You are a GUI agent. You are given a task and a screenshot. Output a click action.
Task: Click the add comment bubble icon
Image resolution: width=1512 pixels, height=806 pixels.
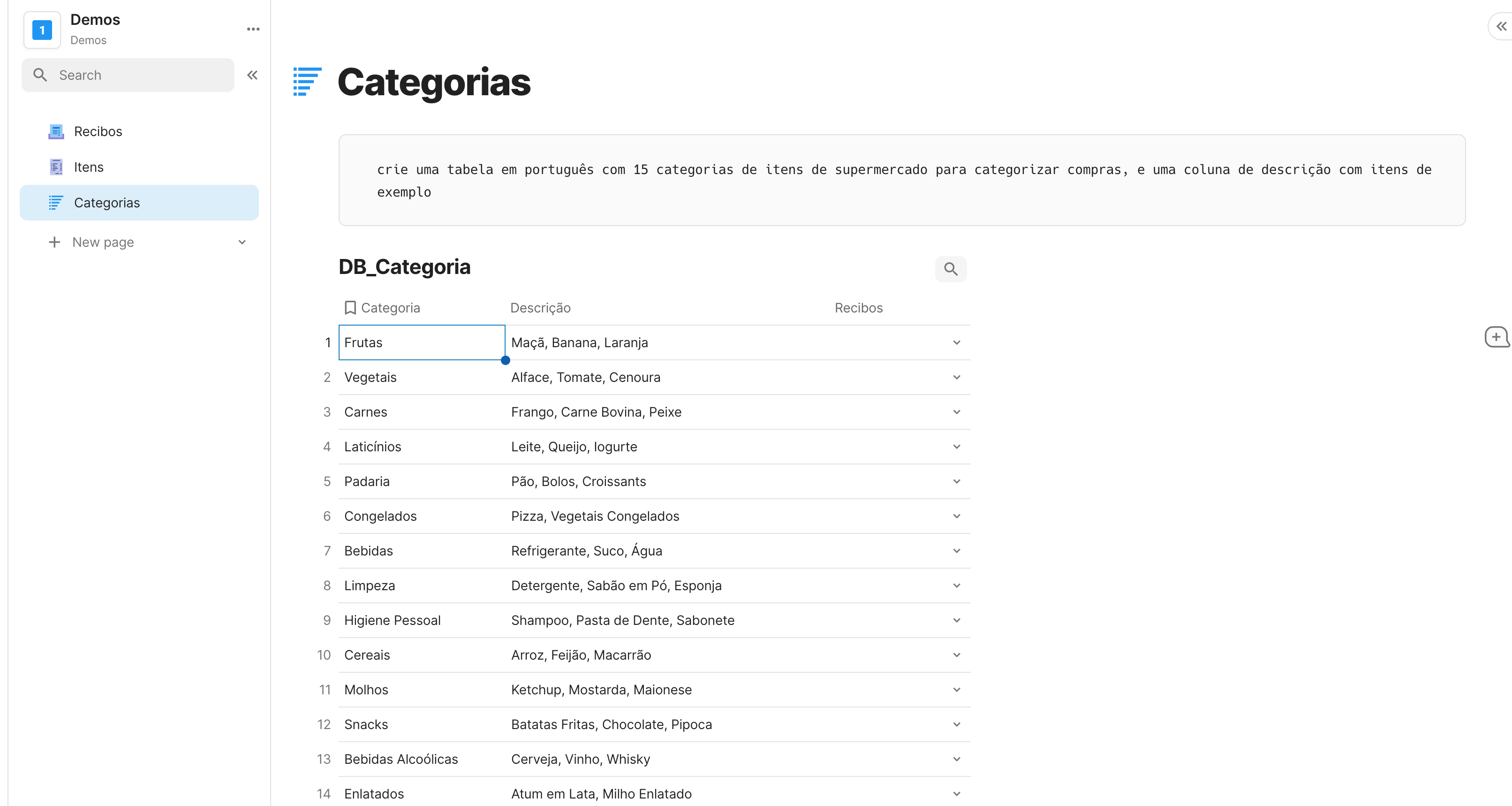[1496, 337]
